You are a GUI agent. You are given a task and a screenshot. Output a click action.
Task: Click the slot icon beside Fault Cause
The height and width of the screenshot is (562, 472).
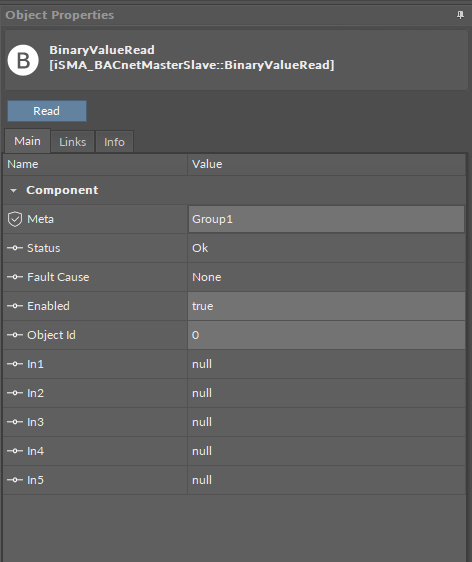(x=15, y=277)
